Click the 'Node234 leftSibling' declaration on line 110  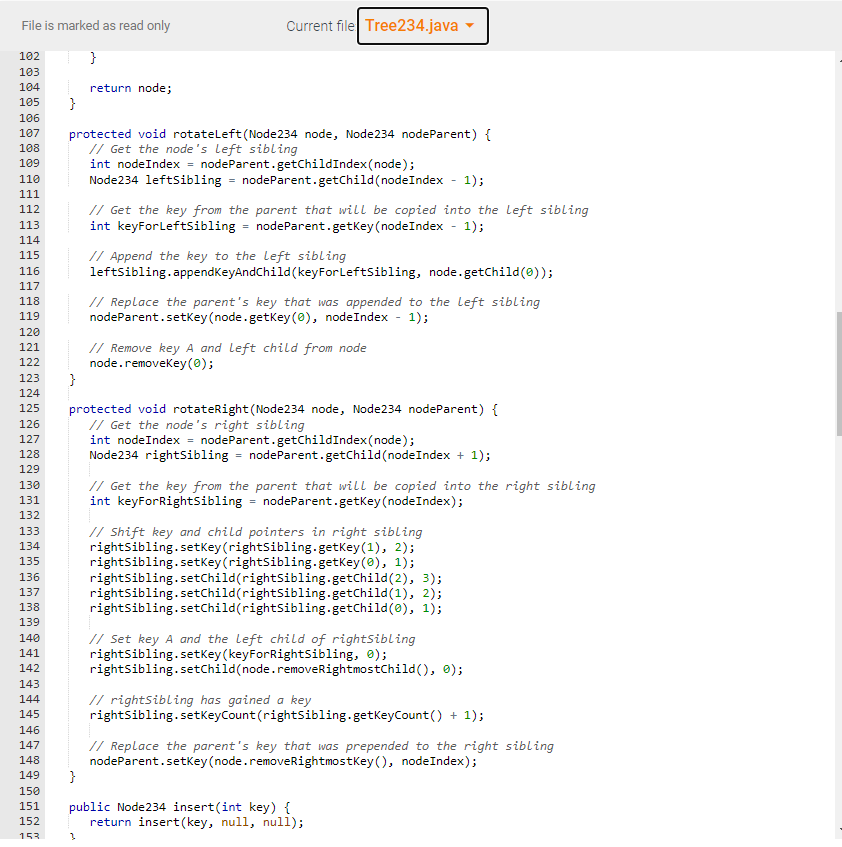tap(286, 180)
